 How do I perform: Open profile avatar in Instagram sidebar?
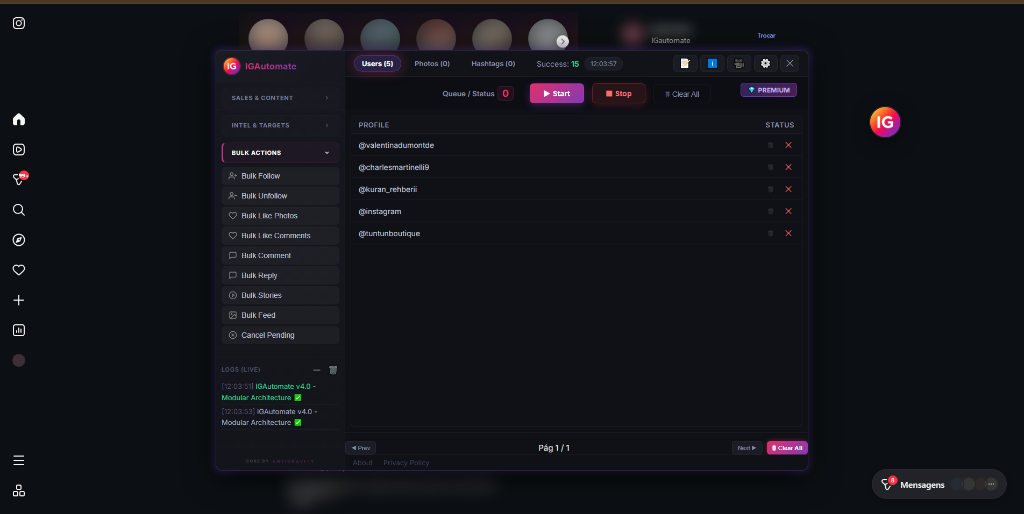click(19, 361)
